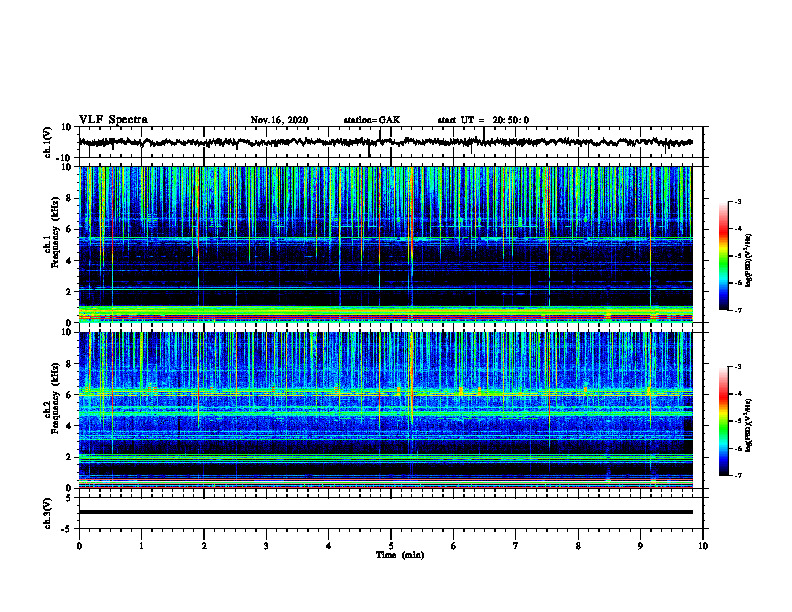Click the time-axis tick label "0"

pos(79,546)
